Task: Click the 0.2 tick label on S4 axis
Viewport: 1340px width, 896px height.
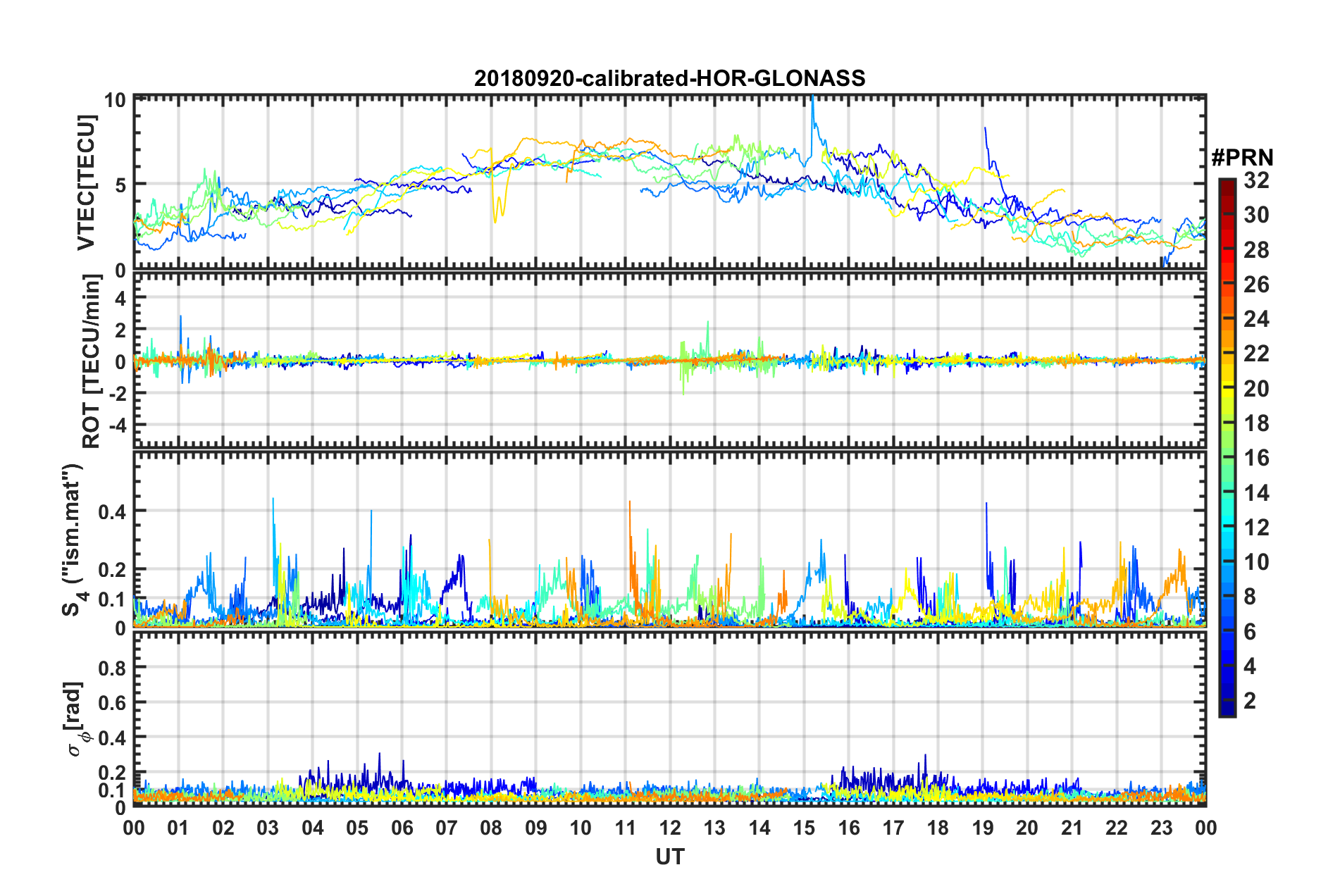Action: [112, 570]
